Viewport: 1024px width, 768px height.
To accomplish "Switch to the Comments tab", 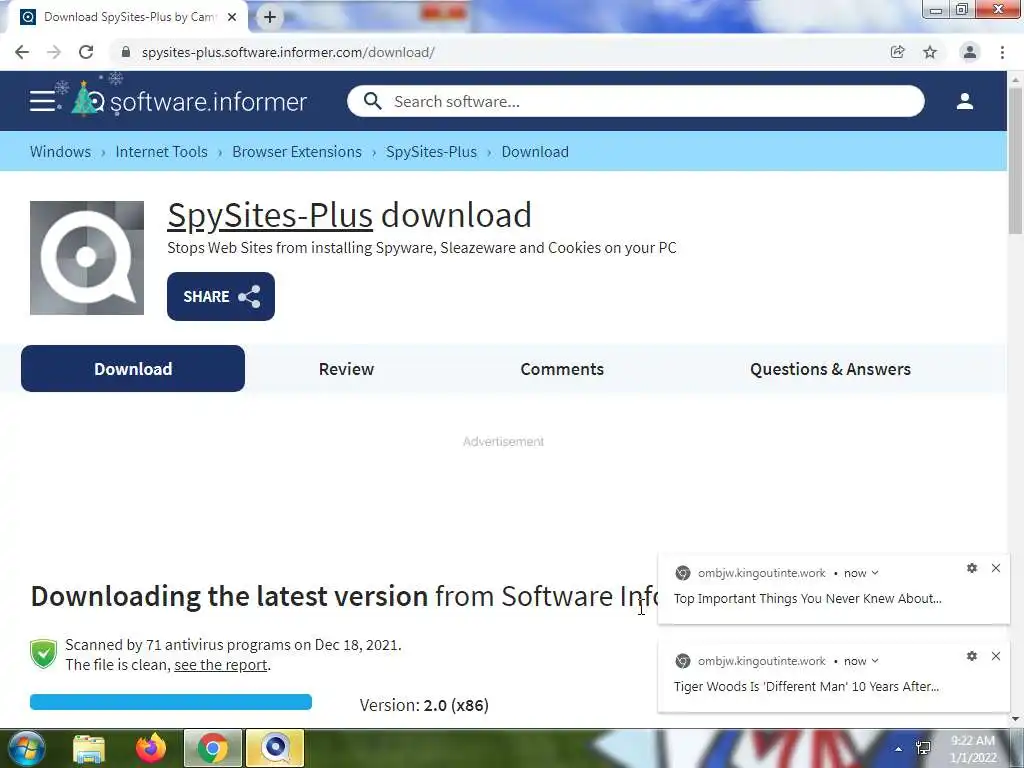I will tap(562, 369).
